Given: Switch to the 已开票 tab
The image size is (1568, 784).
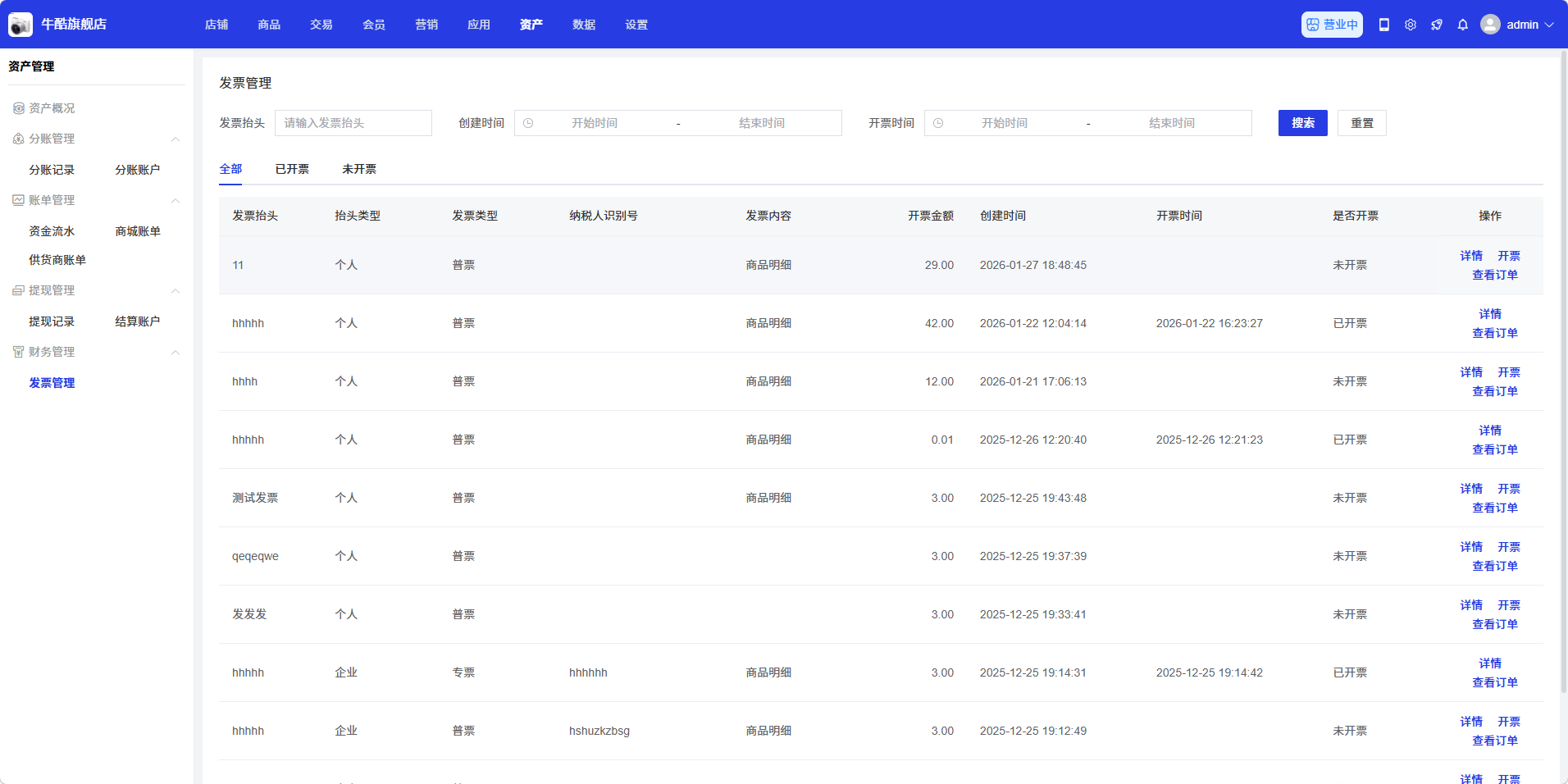Looking at the screenshot, I should click(292, 169).
